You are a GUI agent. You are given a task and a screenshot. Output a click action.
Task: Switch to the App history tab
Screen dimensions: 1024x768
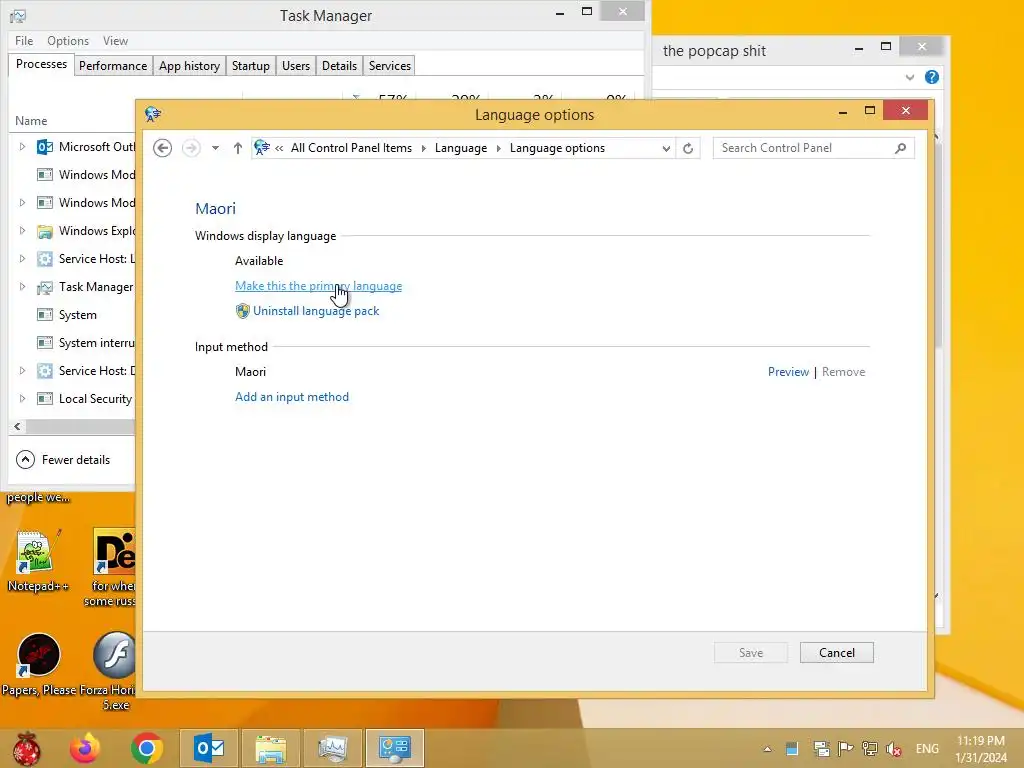(x=189, y=66)
